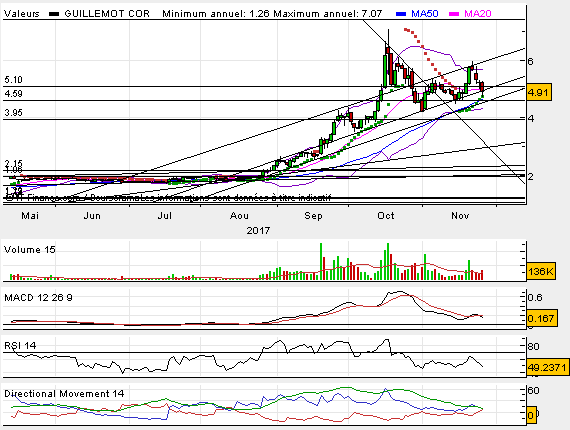This screenshot has height=430, width=570.
Task: Click the 4.59 support level label
Action: (13, 94)
